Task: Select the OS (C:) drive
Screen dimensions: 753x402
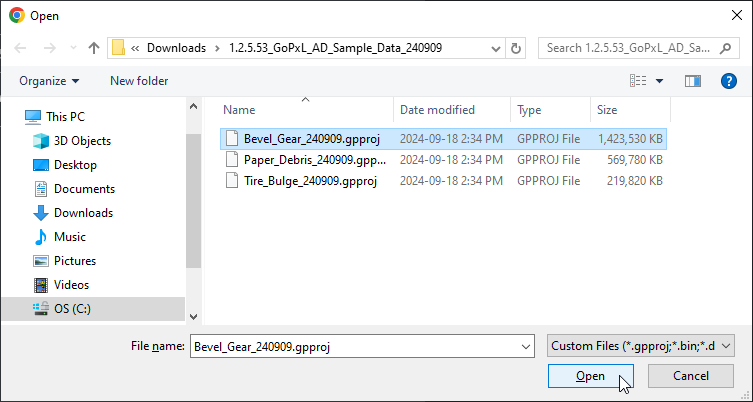Action: point(72,309)
